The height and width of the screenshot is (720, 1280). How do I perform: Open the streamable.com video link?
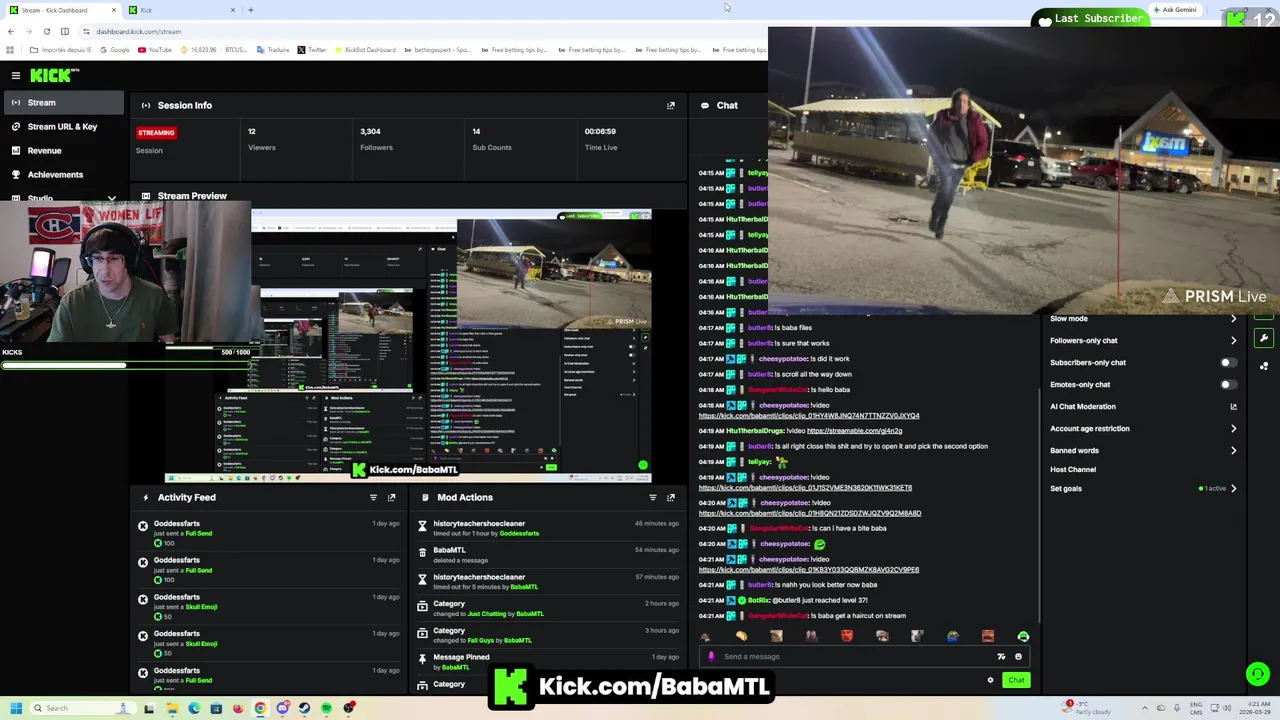(854, 431)
